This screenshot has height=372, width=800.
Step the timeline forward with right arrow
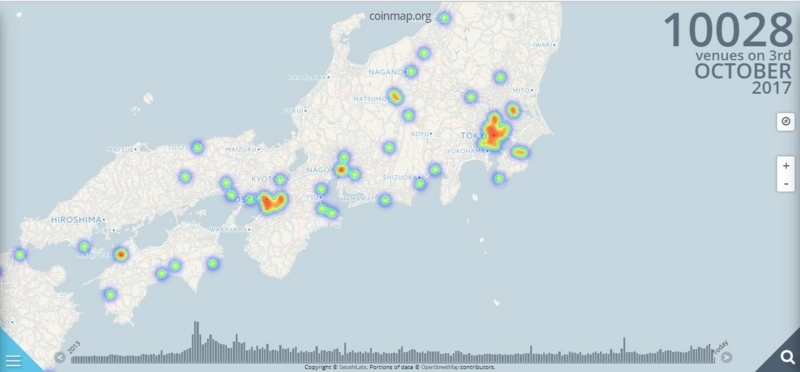[x=727, y=357]
